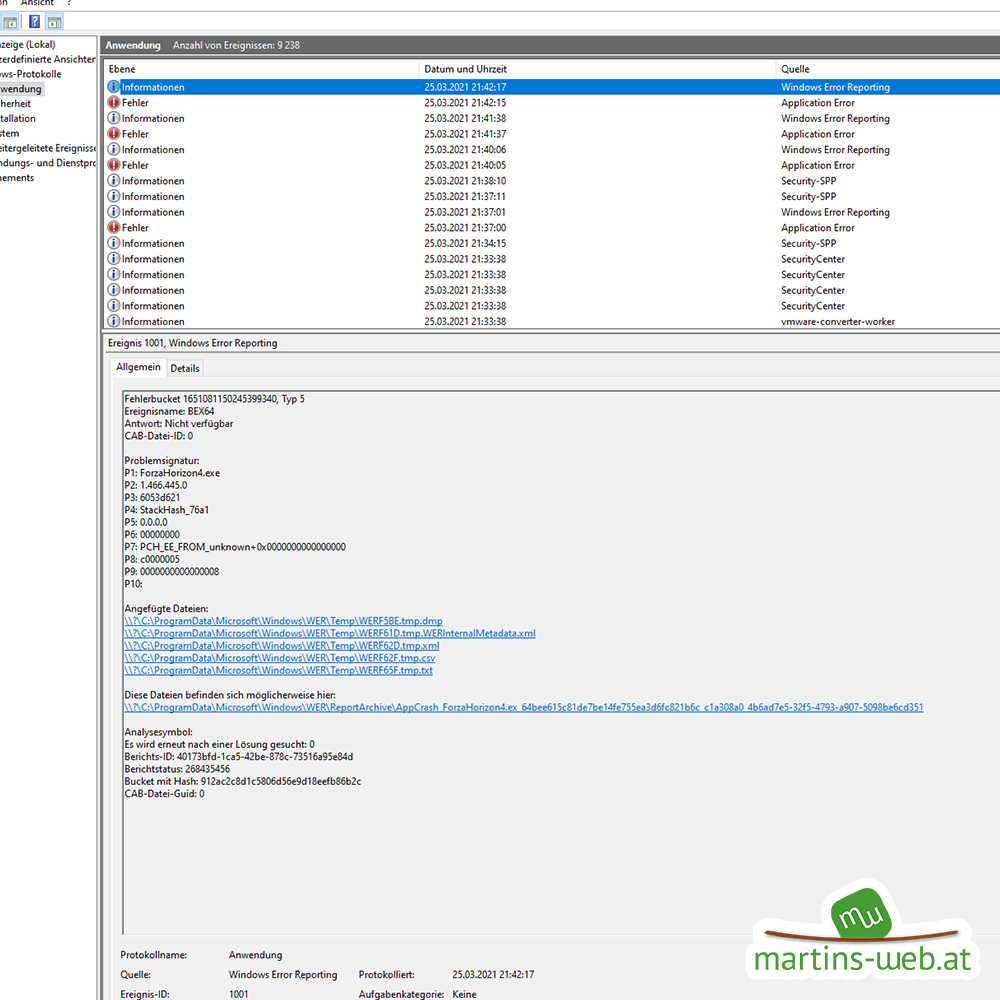Click the Ereignis-ID value 1001 in the footer
This screenshot has width=1000, height=1000.
click(x=239, y=994)
